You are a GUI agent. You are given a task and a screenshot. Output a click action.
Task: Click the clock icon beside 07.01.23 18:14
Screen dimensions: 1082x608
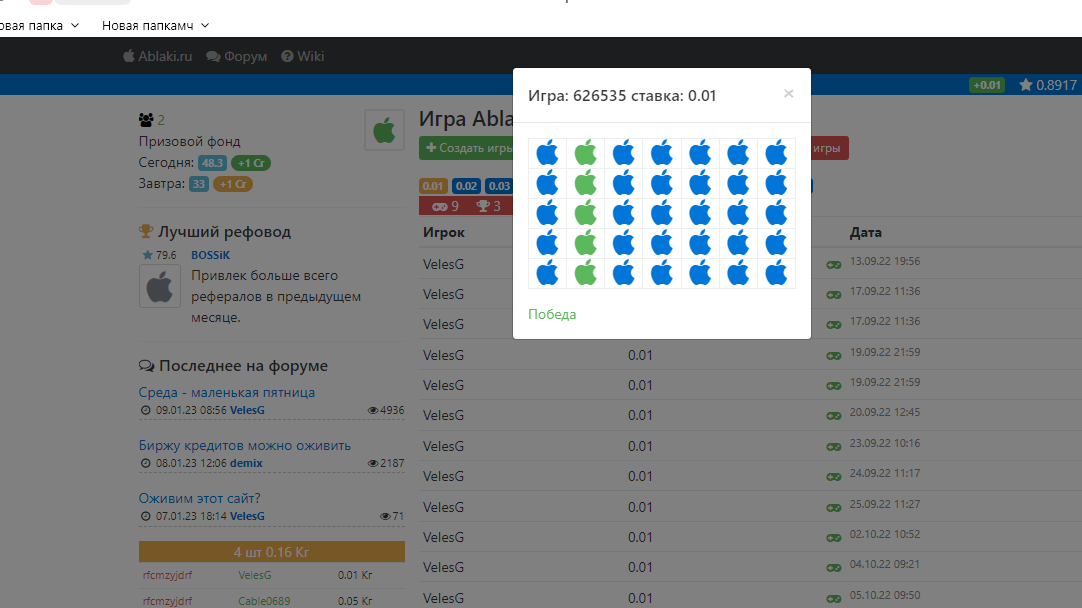coord(146,516)
